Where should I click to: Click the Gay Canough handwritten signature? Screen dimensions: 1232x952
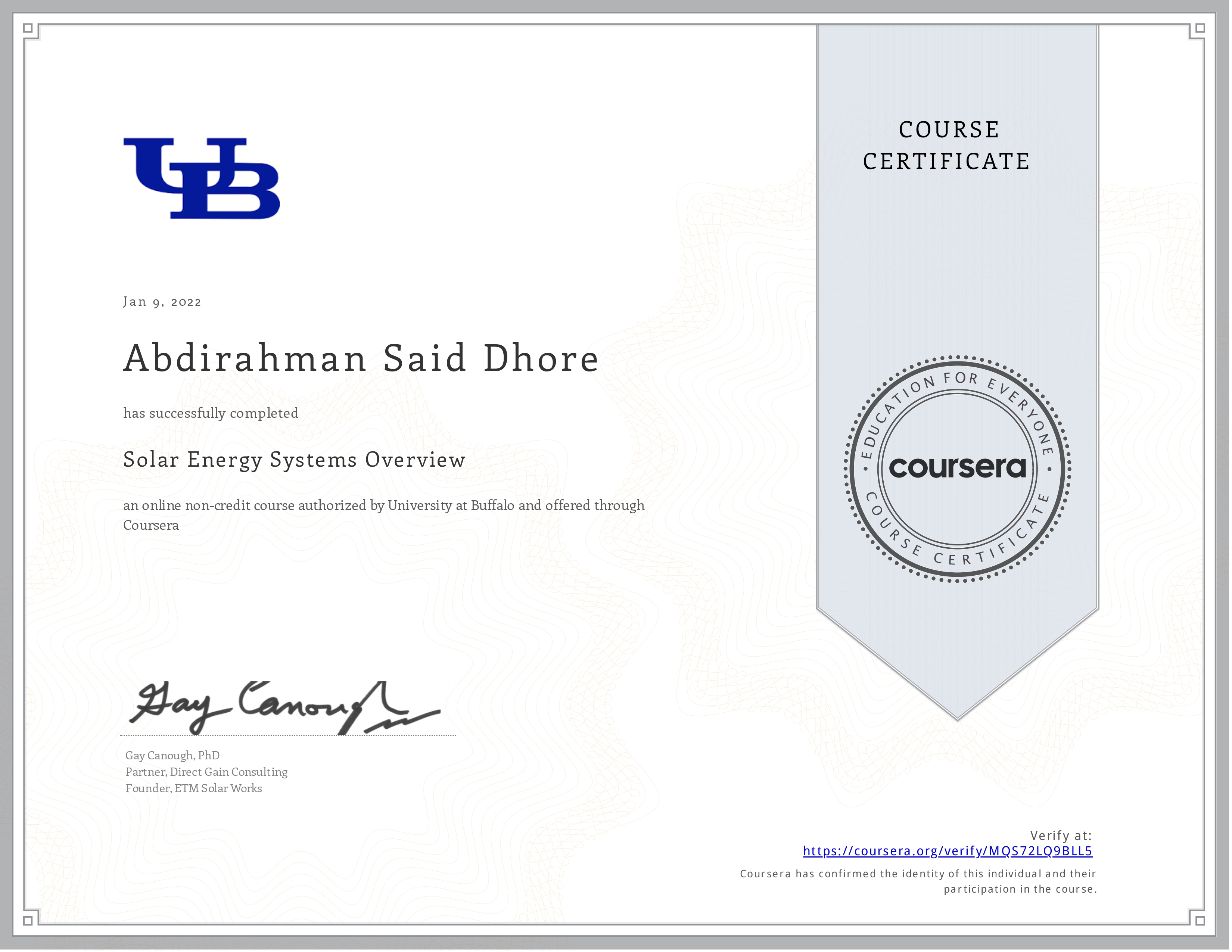285,708
